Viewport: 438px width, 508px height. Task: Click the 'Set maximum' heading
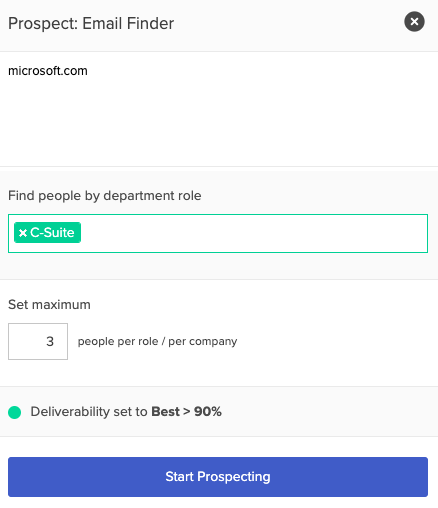49,305
